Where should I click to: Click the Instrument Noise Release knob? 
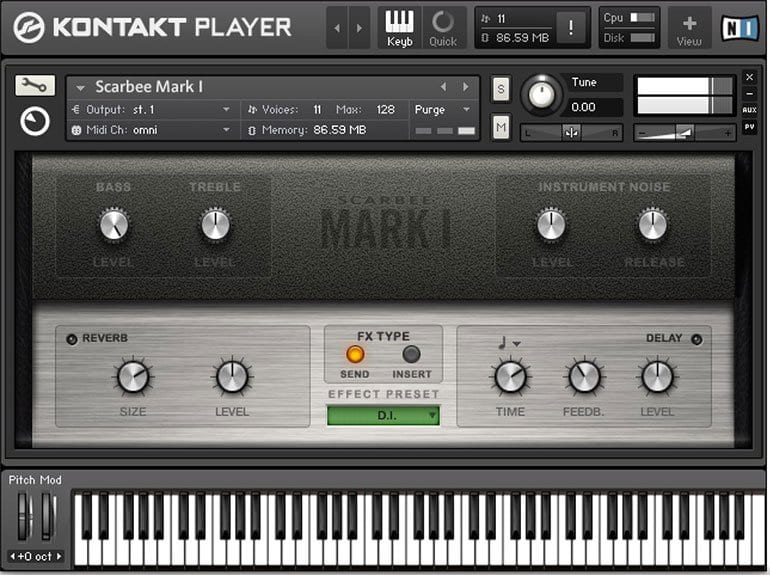653,225
